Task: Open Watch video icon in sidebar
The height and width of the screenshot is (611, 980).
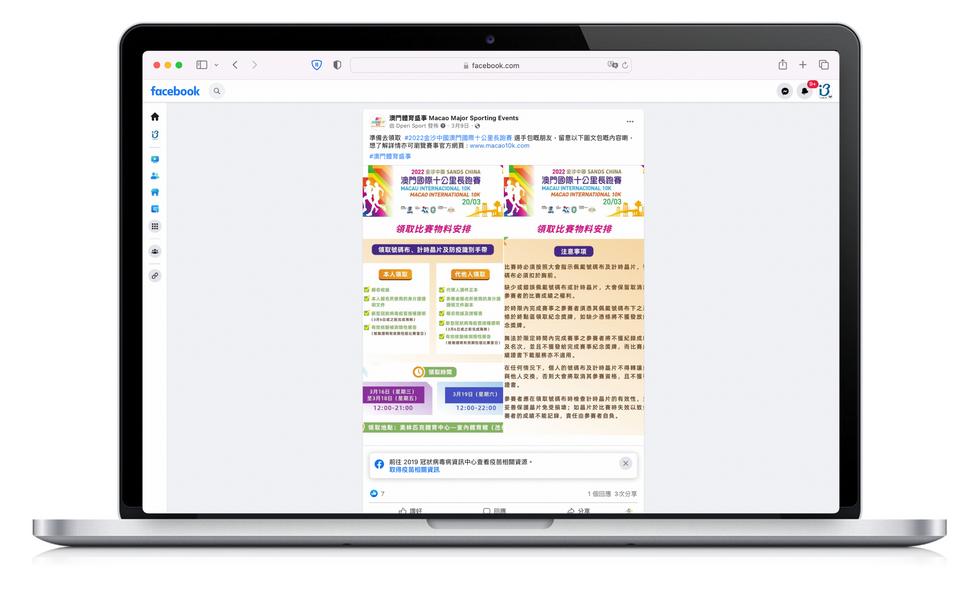Action: pos(155,159)
